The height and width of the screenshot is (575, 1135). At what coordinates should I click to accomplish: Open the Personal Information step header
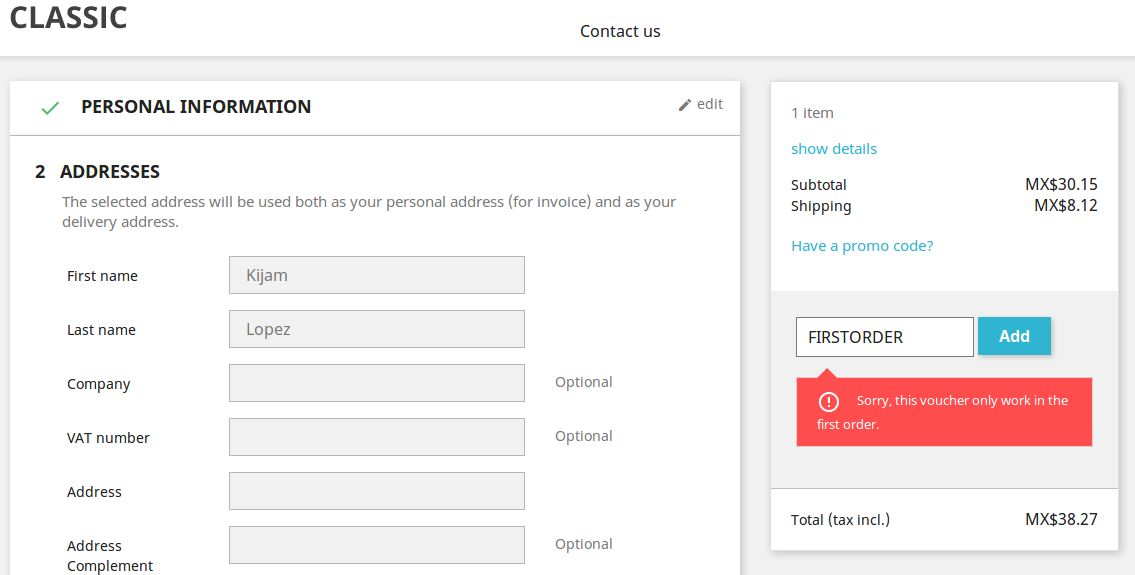click(x=196, y=107)
